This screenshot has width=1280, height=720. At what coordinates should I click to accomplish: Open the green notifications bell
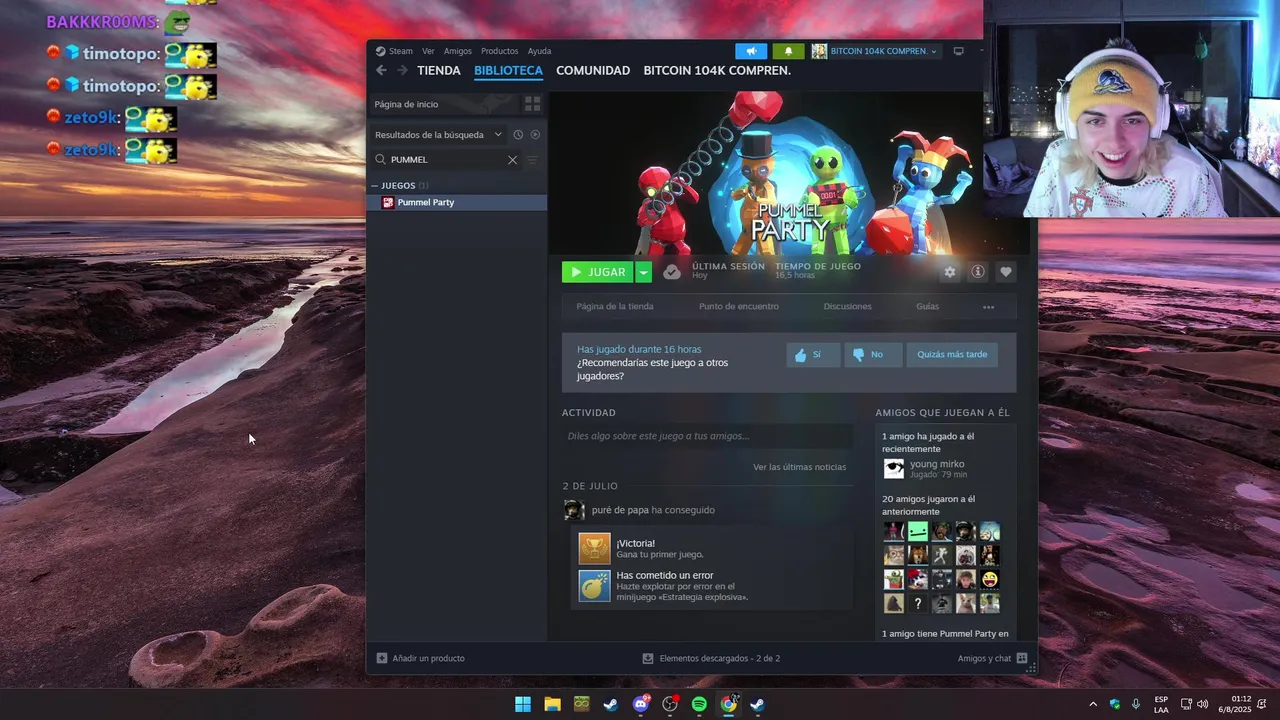788,51
